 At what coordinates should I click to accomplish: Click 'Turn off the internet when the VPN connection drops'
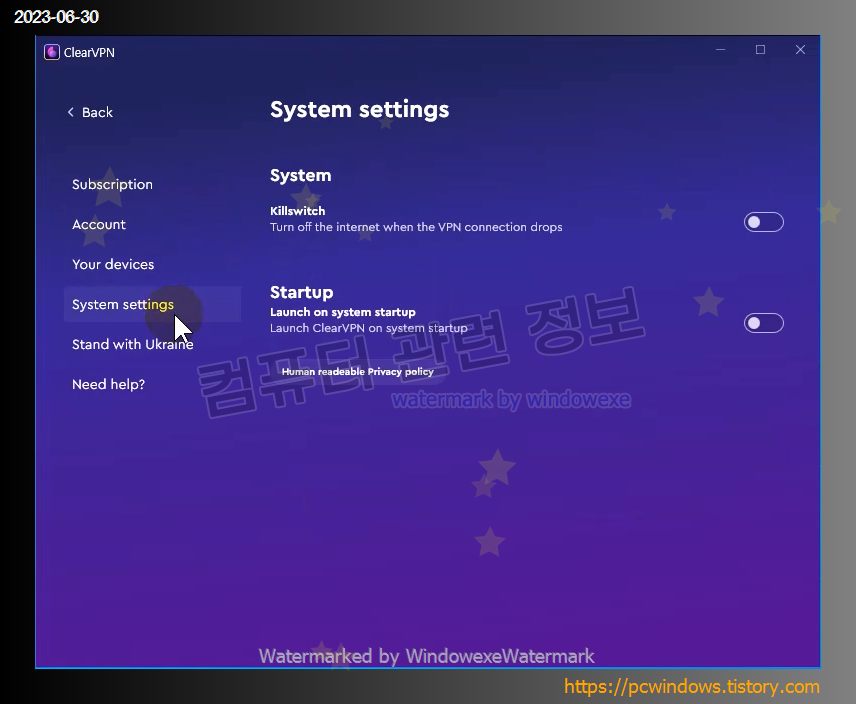[416, 227]
